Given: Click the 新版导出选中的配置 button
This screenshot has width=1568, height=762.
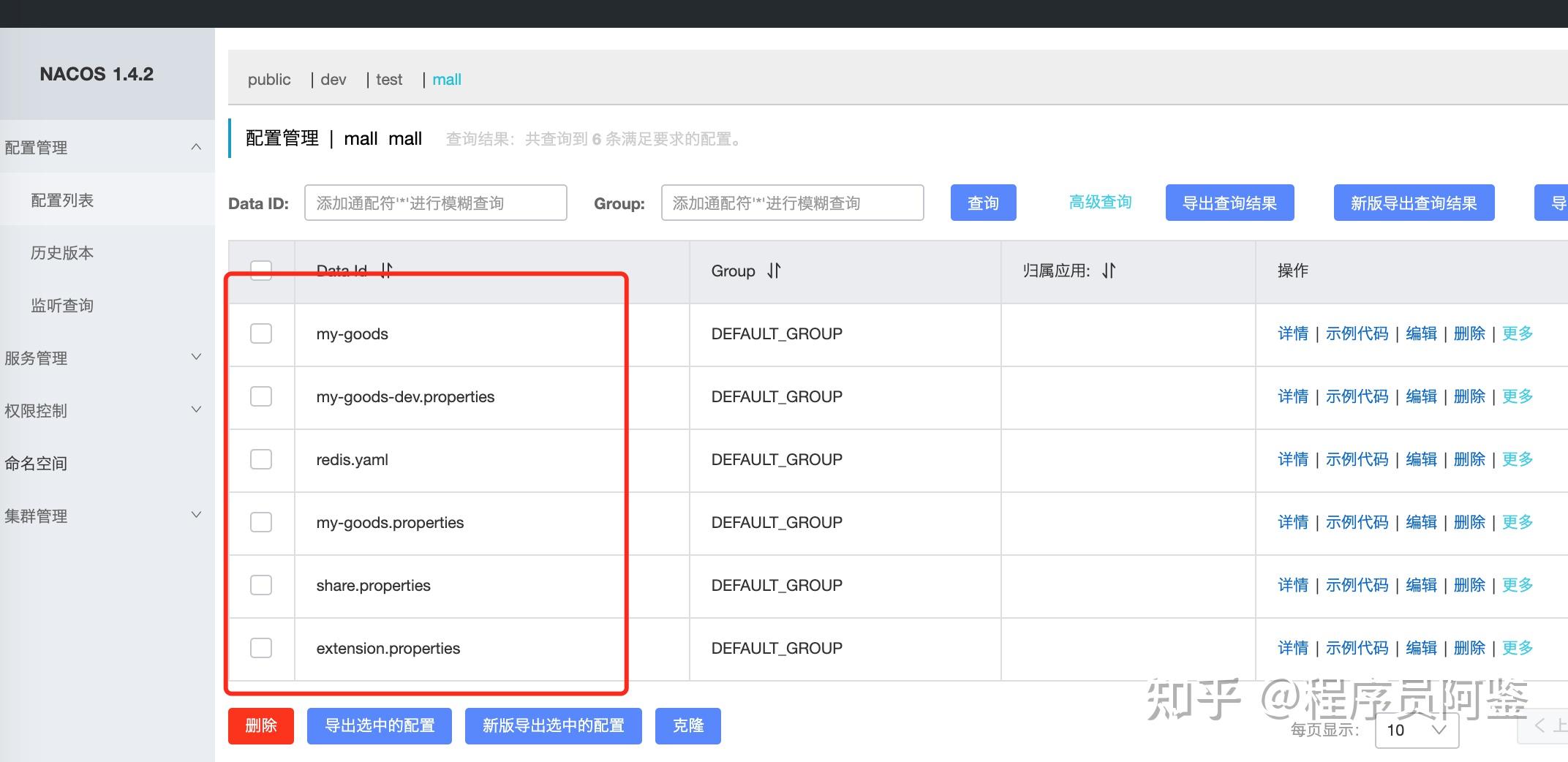Looking at the screenshot, I should [554, 725].
